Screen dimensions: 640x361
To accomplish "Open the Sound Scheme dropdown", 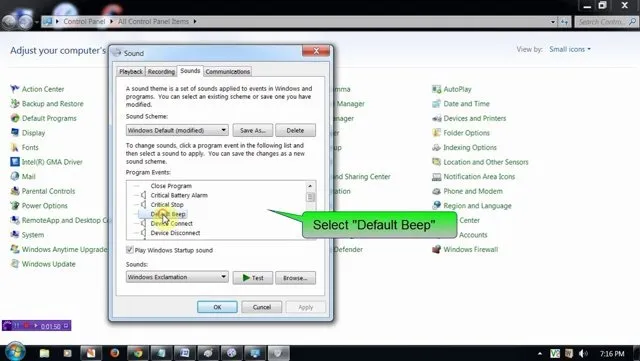I will 177,130.
